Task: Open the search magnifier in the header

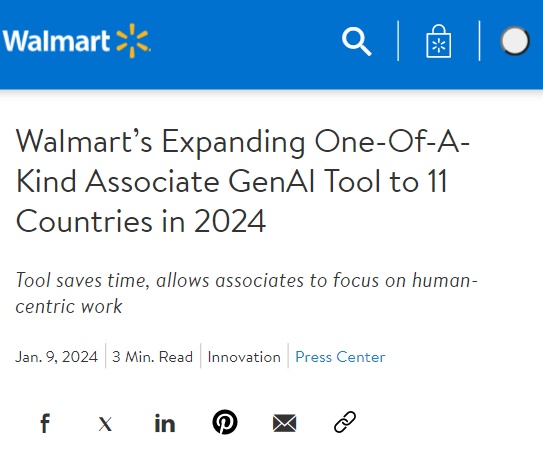Action: 357,42
